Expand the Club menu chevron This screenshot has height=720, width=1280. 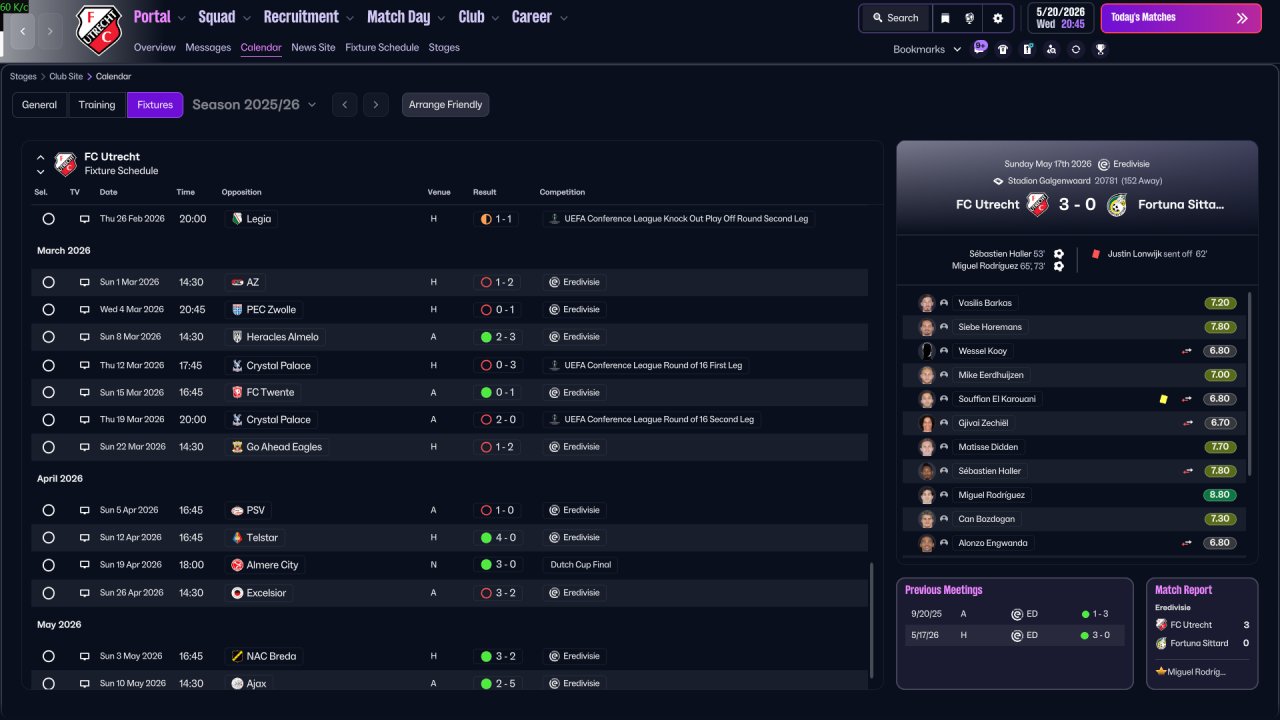coord(495,18)
